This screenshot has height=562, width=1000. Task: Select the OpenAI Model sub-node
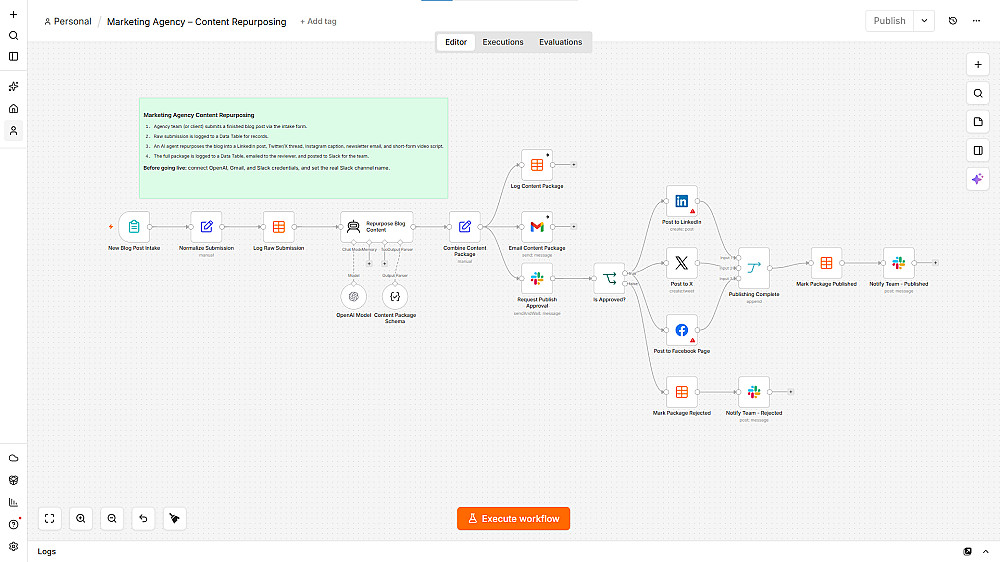353,296
